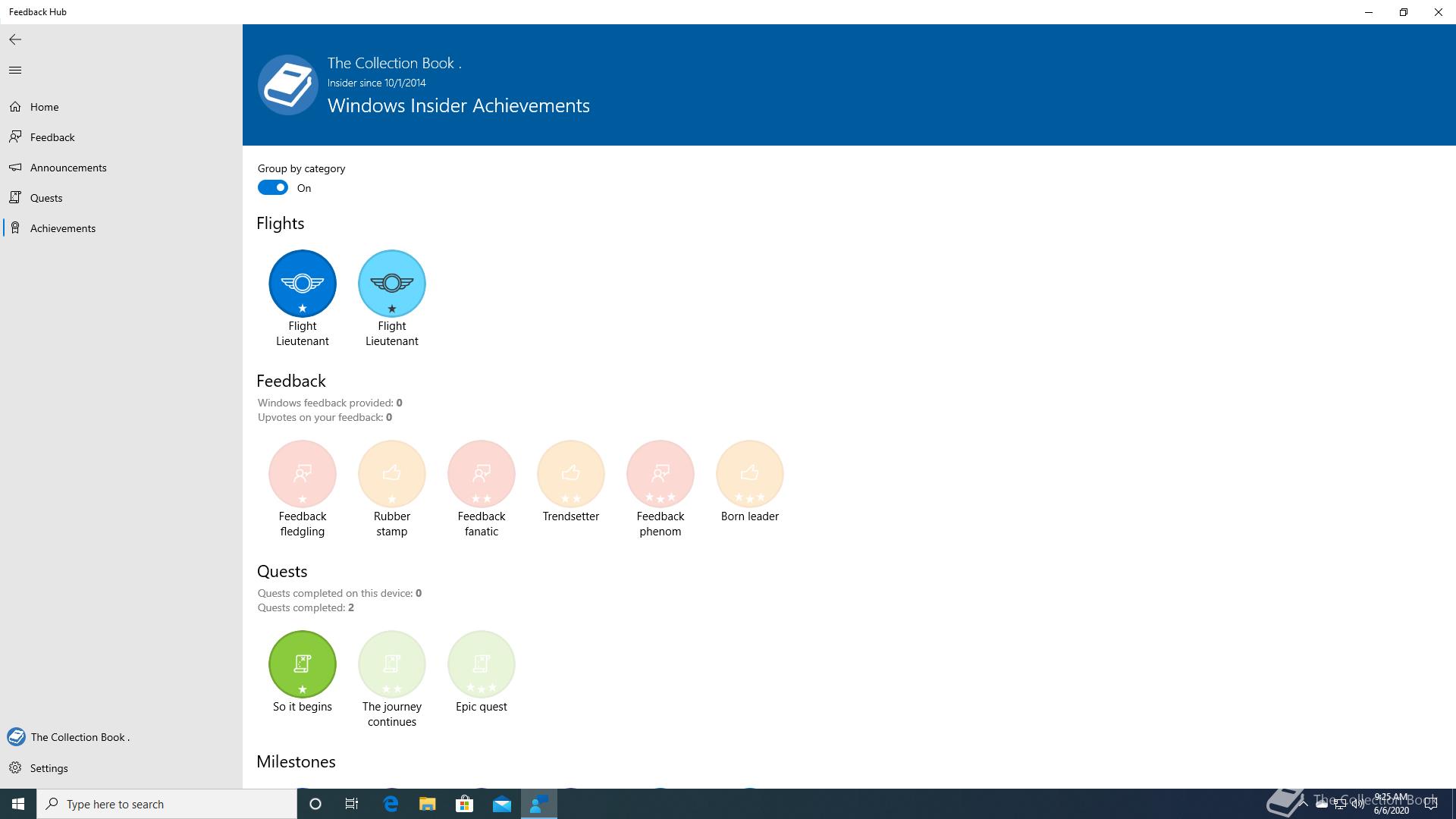Select The journey continues quest badge

click(391, 664)
